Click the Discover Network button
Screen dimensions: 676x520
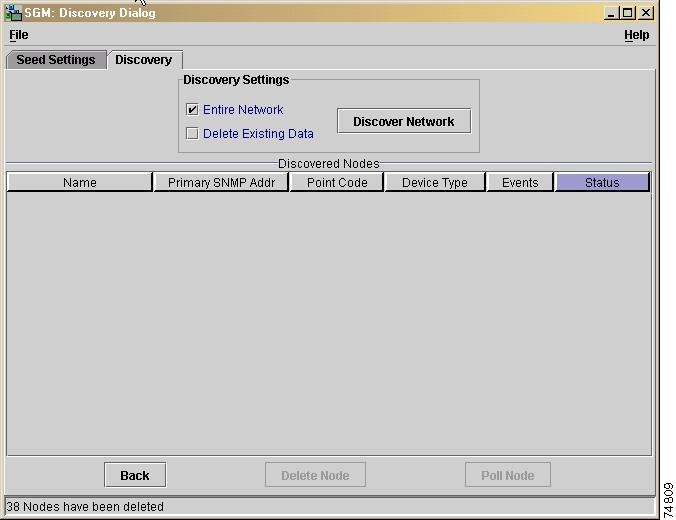pos(404,121)
